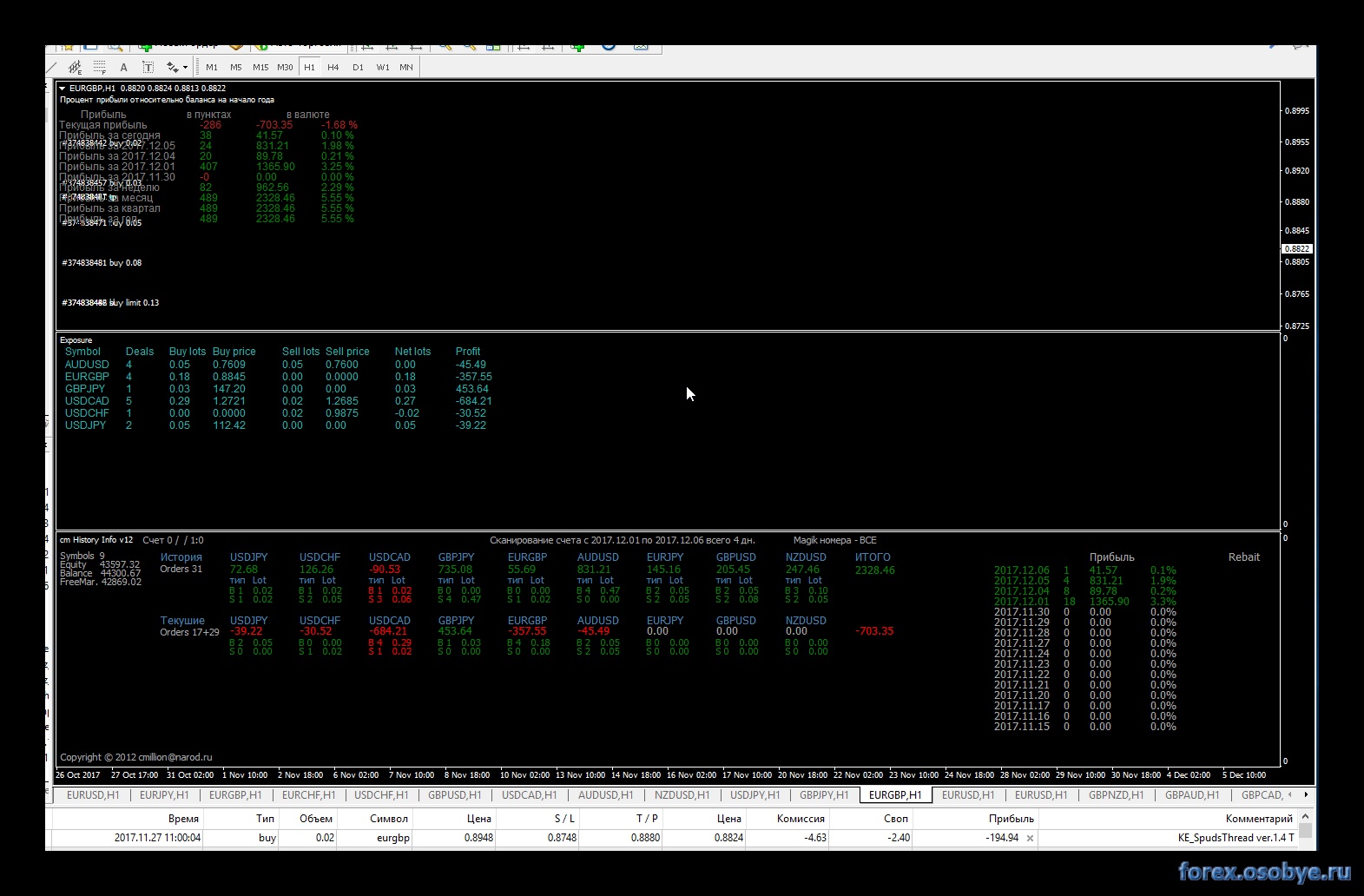1364x896 pixels.
Task: Open the EURCHF,H1 chart tab
Action: (x=308, y=794)
